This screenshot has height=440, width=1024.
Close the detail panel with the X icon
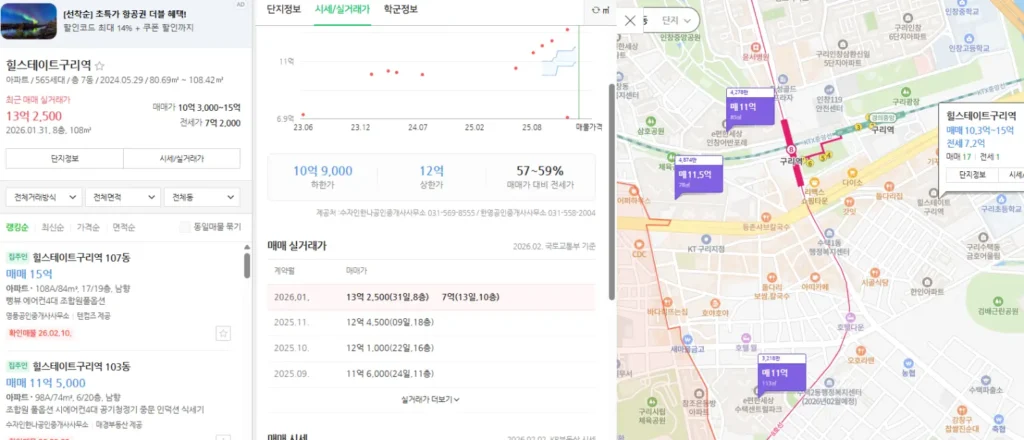coord(630,20)
